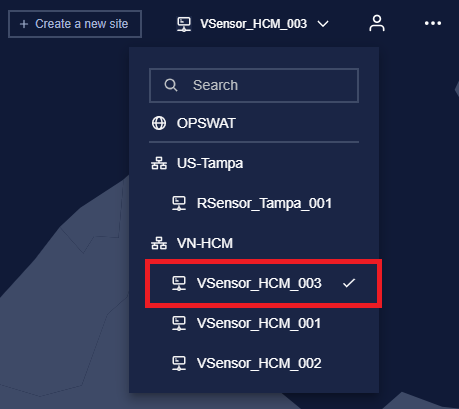Click the sensor icon beside RSensor_Tampa_001
This screenshot has width=459, height=409.
[x=179, y=203]
